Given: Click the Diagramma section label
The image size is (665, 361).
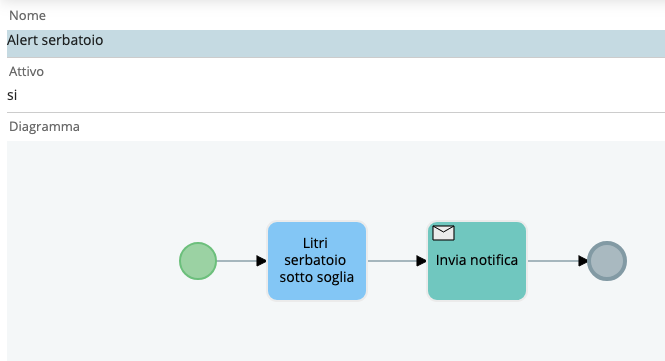Looking at the screenshot, I should [x=44, y=127].
